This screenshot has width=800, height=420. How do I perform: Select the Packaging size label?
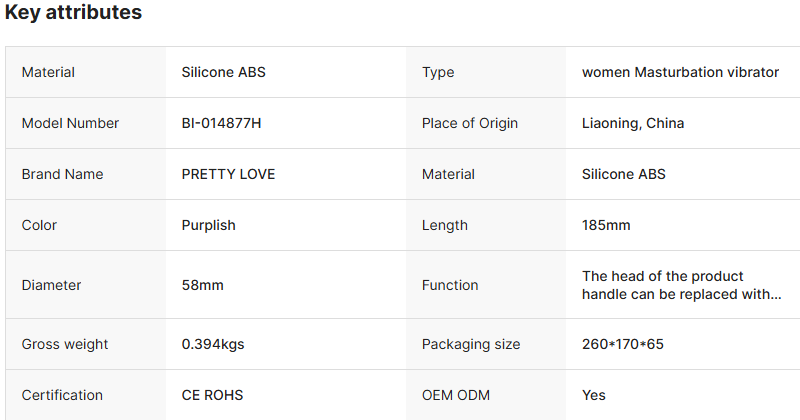point(471,344)
